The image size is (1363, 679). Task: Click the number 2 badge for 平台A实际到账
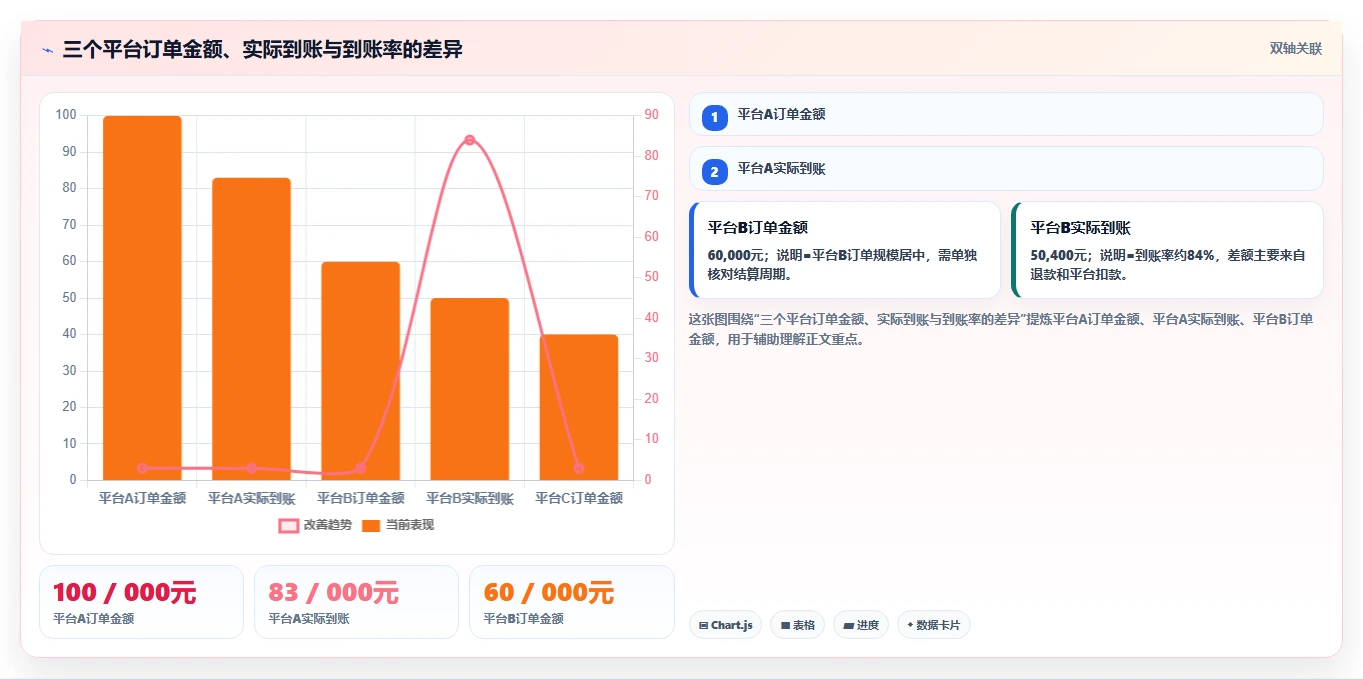coord(714,172)
